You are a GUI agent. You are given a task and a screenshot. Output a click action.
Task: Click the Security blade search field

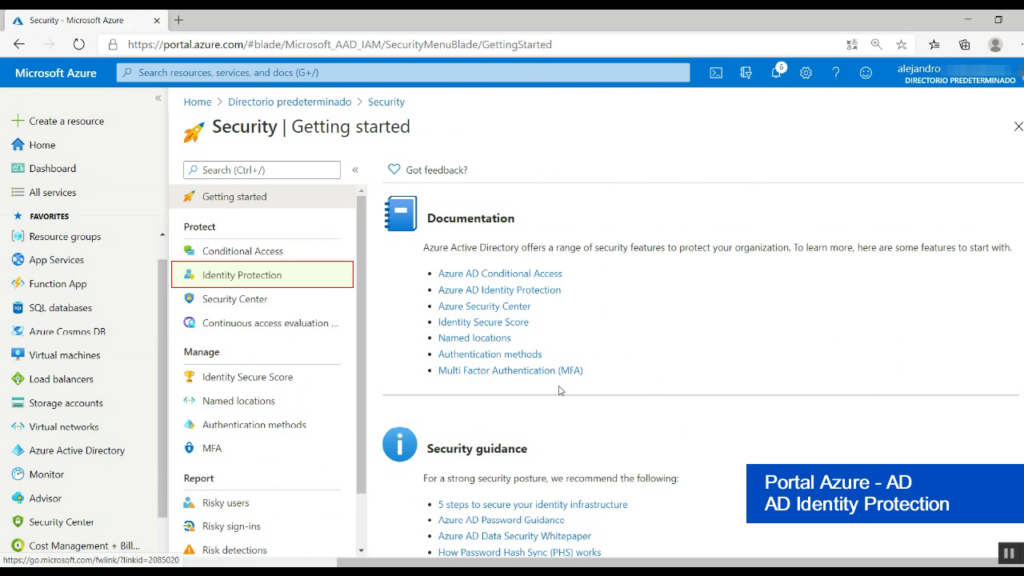(262, 170)
